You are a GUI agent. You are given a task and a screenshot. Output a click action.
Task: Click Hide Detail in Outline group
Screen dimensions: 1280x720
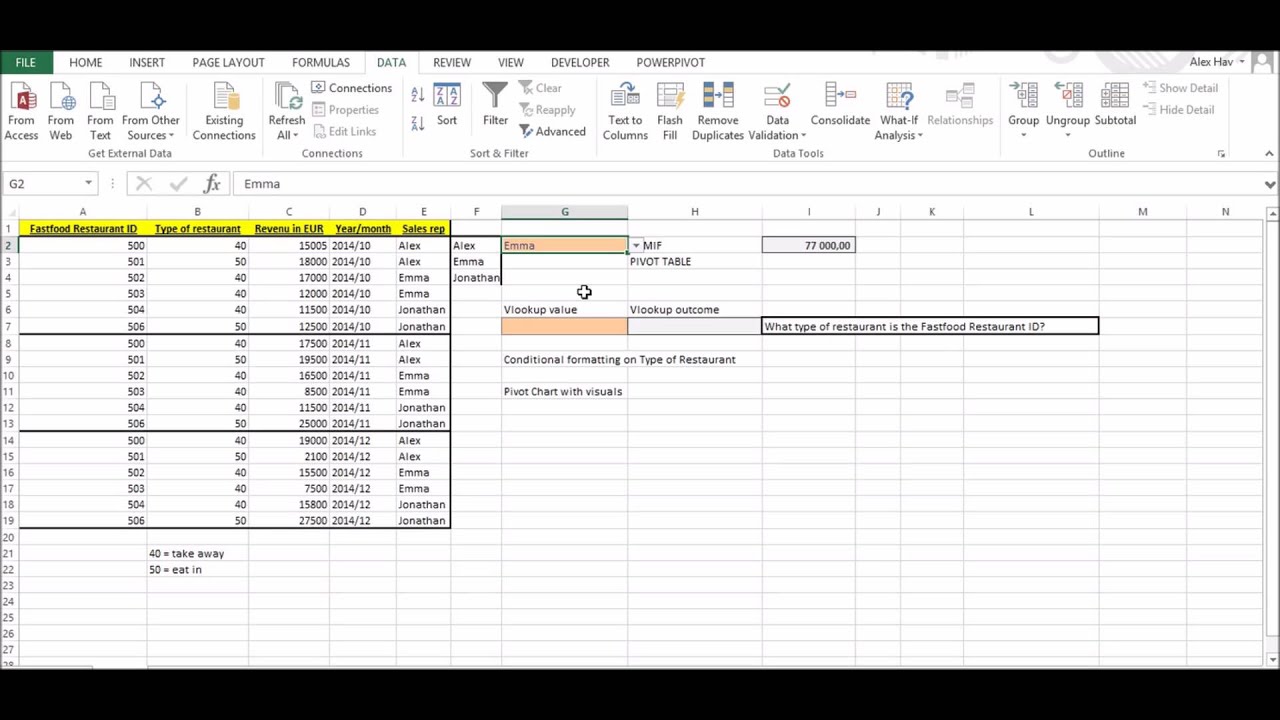(x=1178, y=110)
